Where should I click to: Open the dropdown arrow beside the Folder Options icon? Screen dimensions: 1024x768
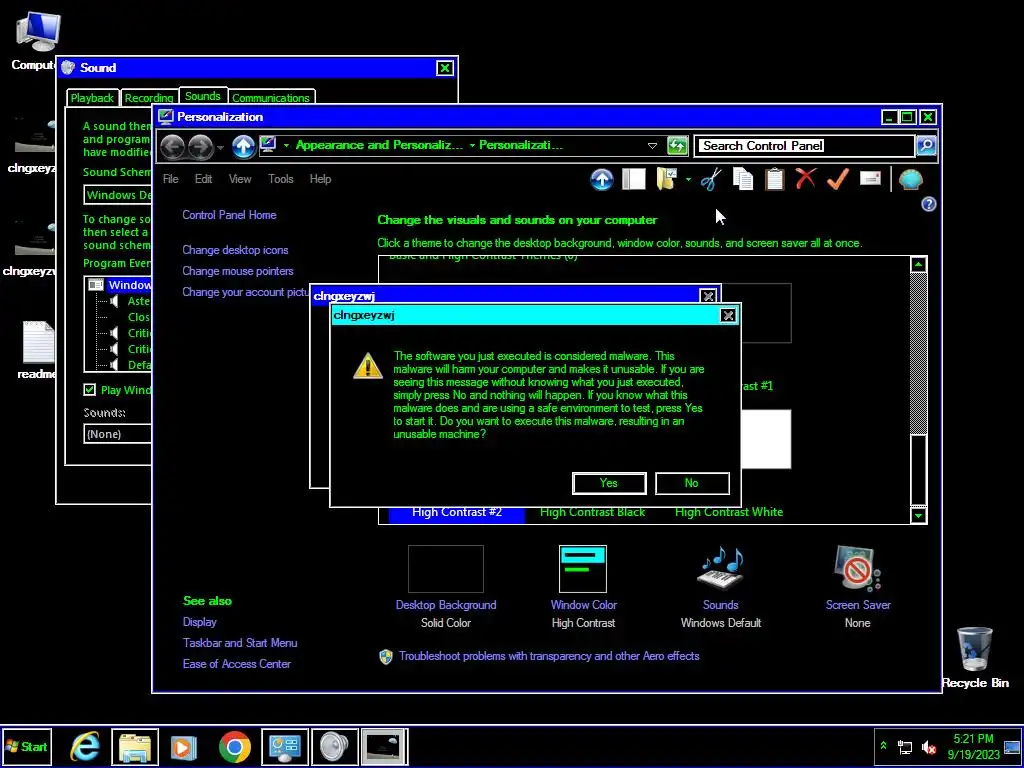click(x=688, y=180)
